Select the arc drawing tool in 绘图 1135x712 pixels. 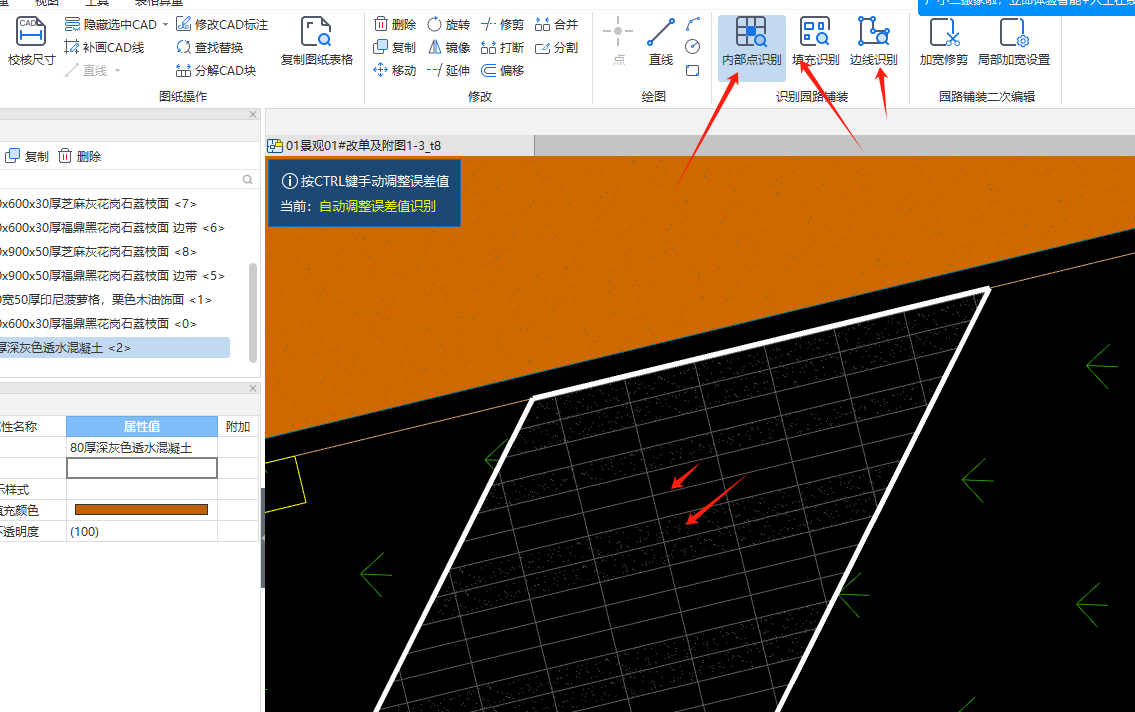point(693,25)
